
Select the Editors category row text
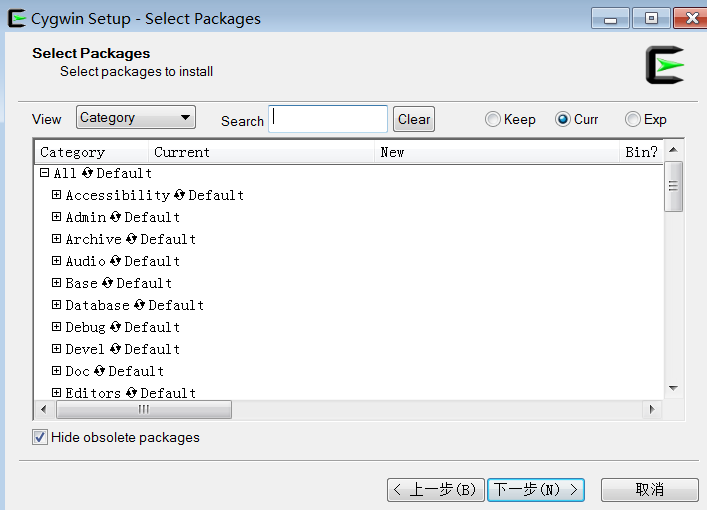point(93,393)
